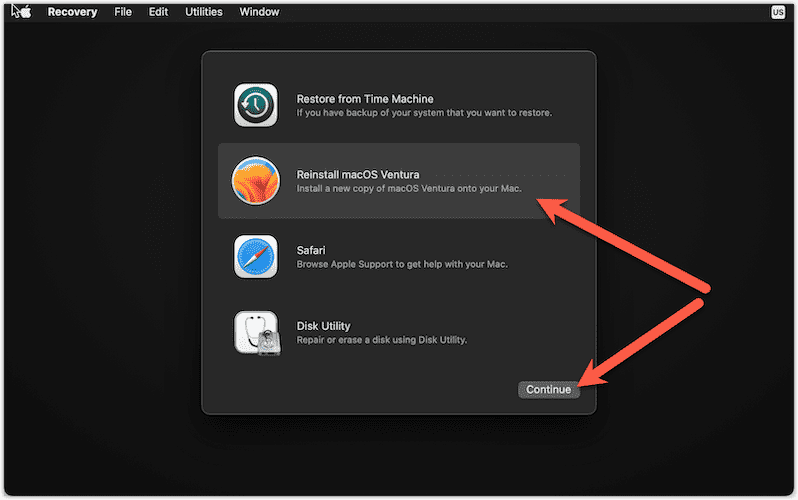This screenshot has width=798, height=500.
Task: Select the Reinstall macOS Ventura label
Action: pyautogui.click(x=358, y=175)
